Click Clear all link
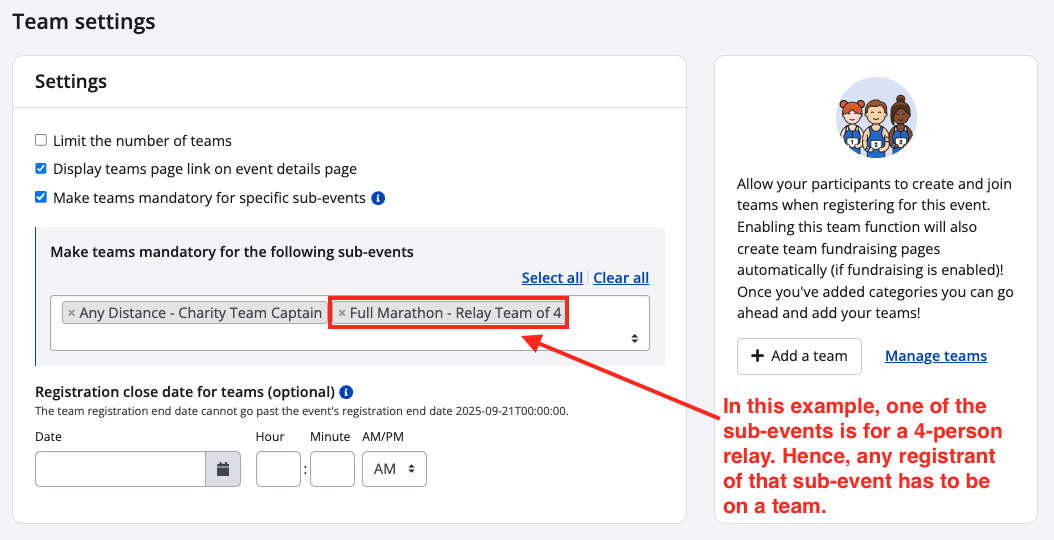The image size is (1054, 540). pyautogui.click(x=621, y=278)
